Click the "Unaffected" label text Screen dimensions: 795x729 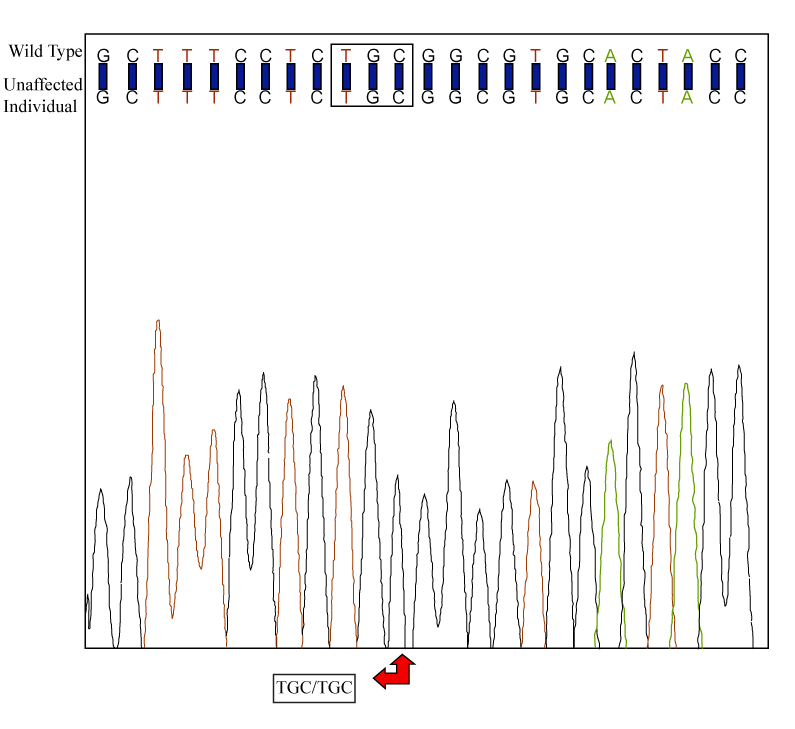[43, 85]
